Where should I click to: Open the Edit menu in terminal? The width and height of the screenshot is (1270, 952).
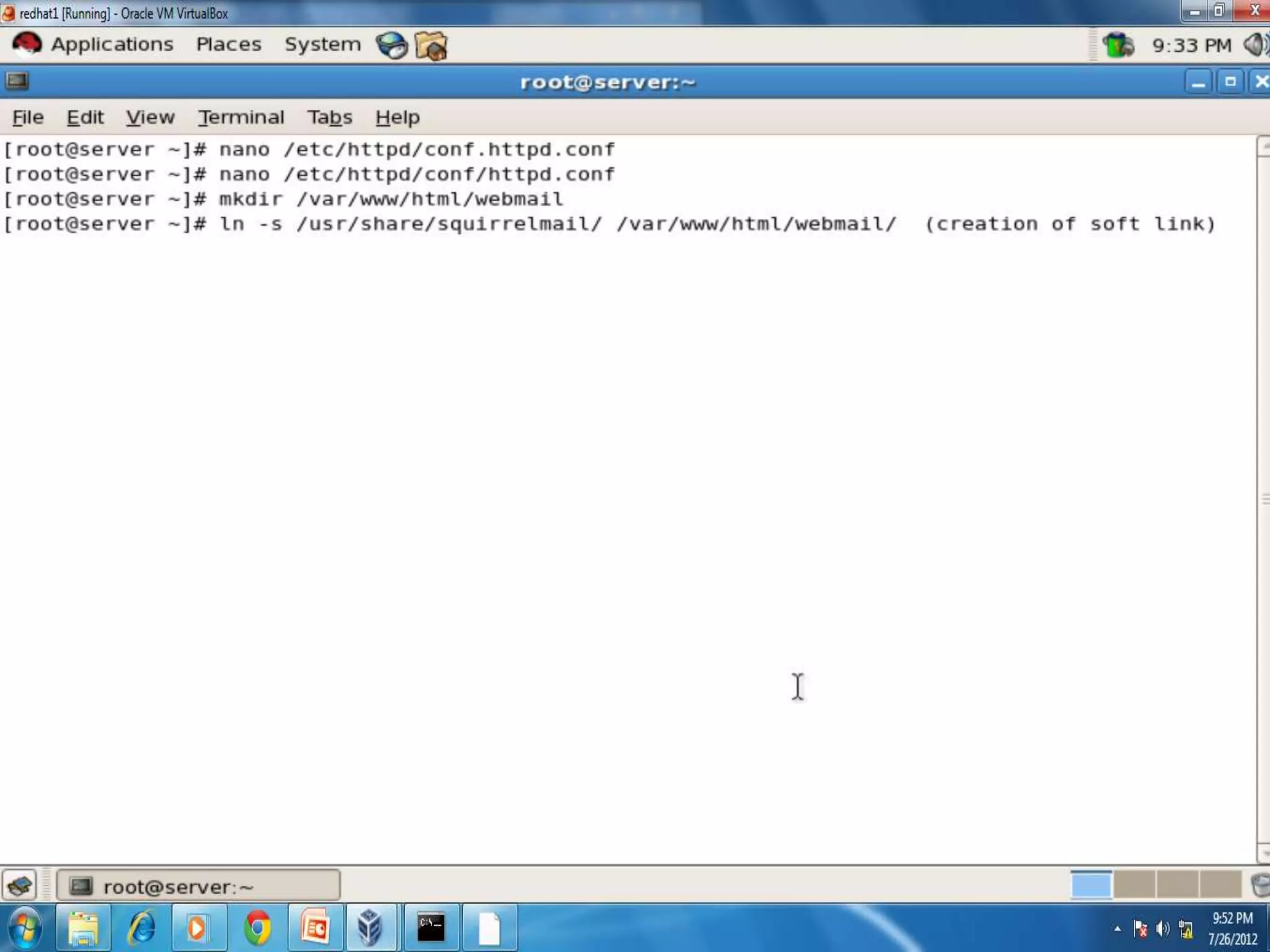click(85, 117)
